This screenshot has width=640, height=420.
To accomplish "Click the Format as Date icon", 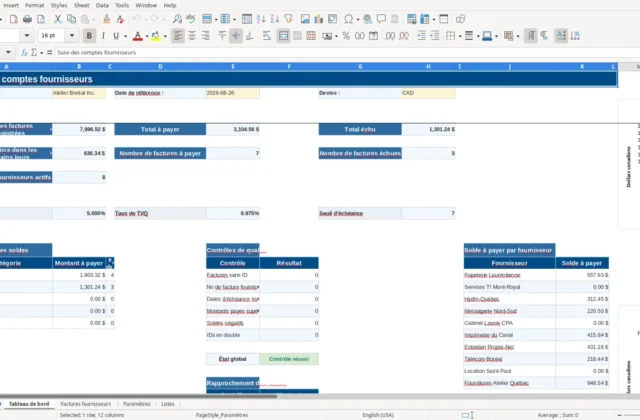I will click(x=373, y=36).
